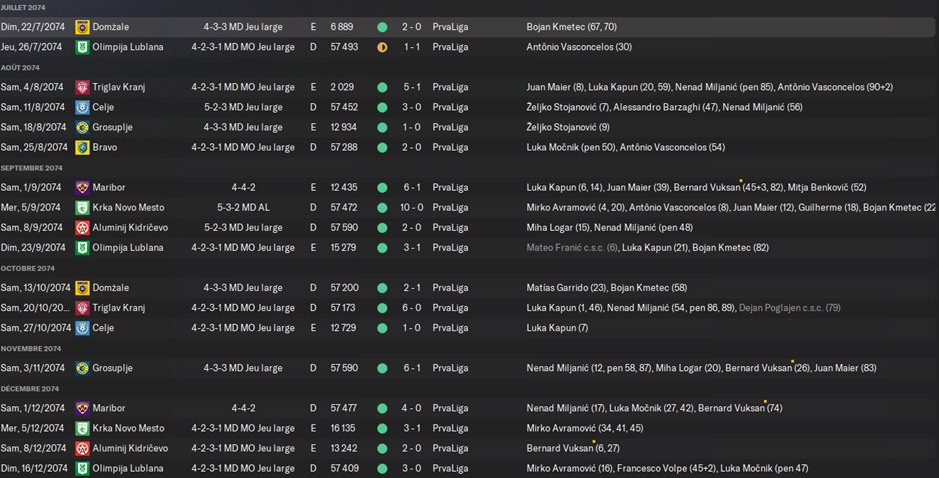Select PrvaLiga competition on 16/12/2074 row

click(450, 468)
